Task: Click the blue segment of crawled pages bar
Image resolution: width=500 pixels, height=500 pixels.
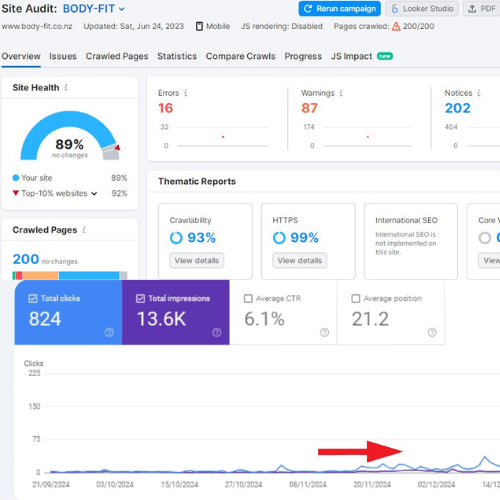Action: pos(89,276)
